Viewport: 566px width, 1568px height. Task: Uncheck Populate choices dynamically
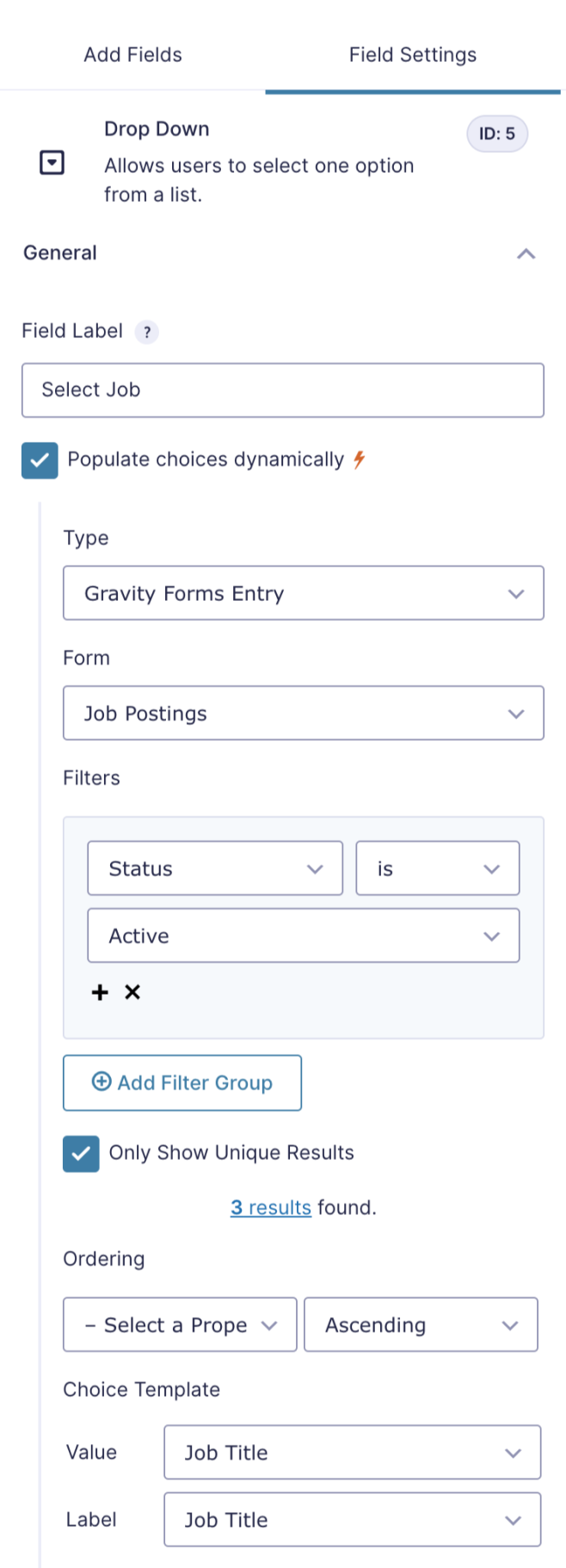[x=40, y=461]
